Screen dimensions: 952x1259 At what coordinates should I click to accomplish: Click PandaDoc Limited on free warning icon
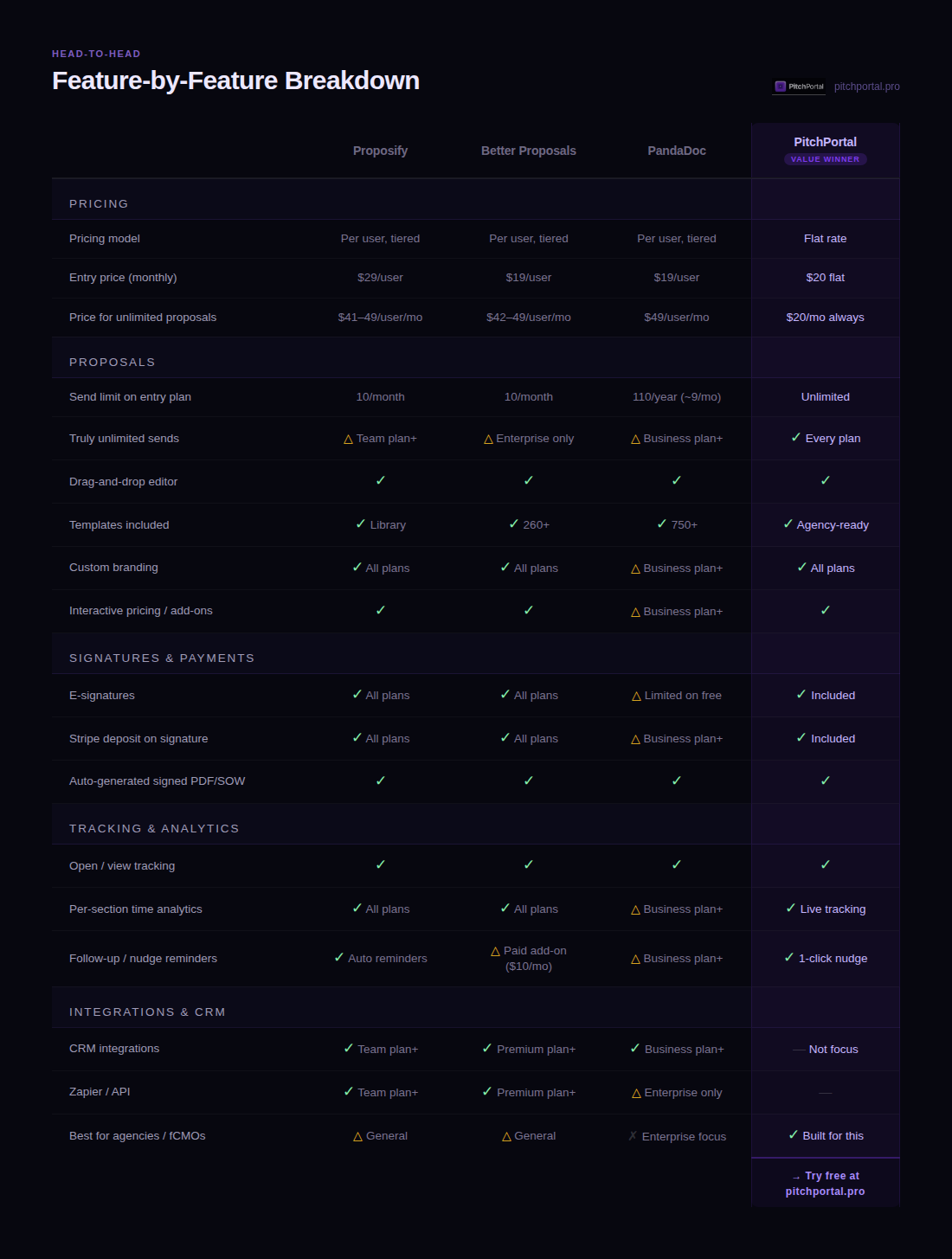(636, 696)
